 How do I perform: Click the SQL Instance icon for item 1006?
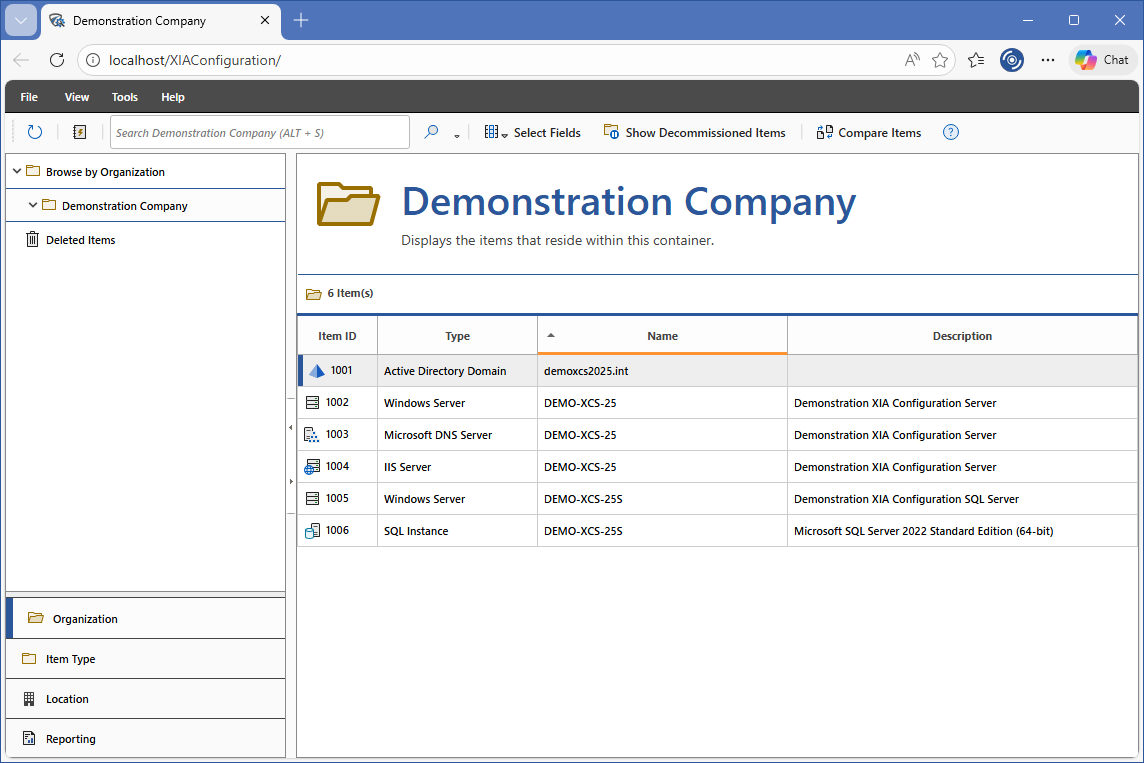pos(312,531)
